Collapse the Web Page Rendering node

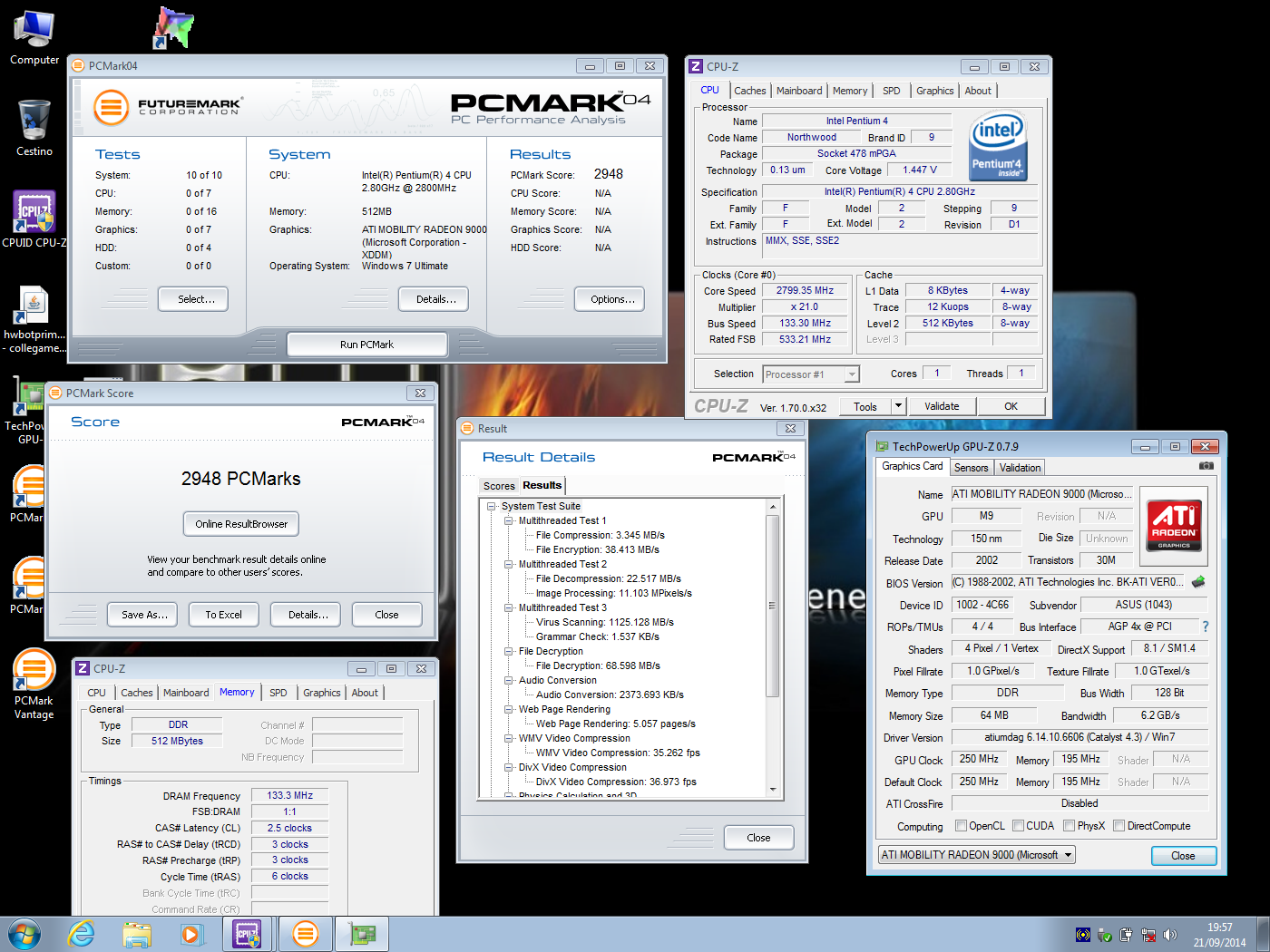(509, 710)
